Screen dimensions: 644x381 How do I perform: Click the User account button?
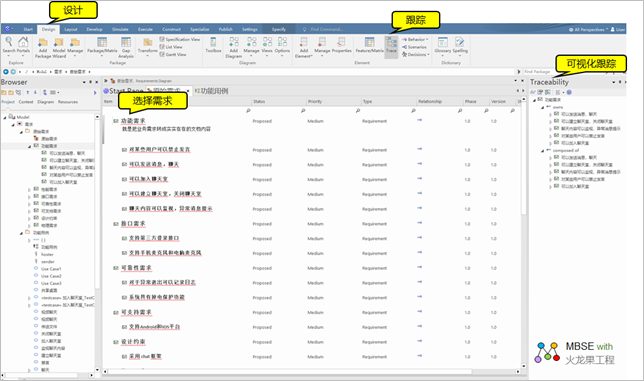coord(618,30)
